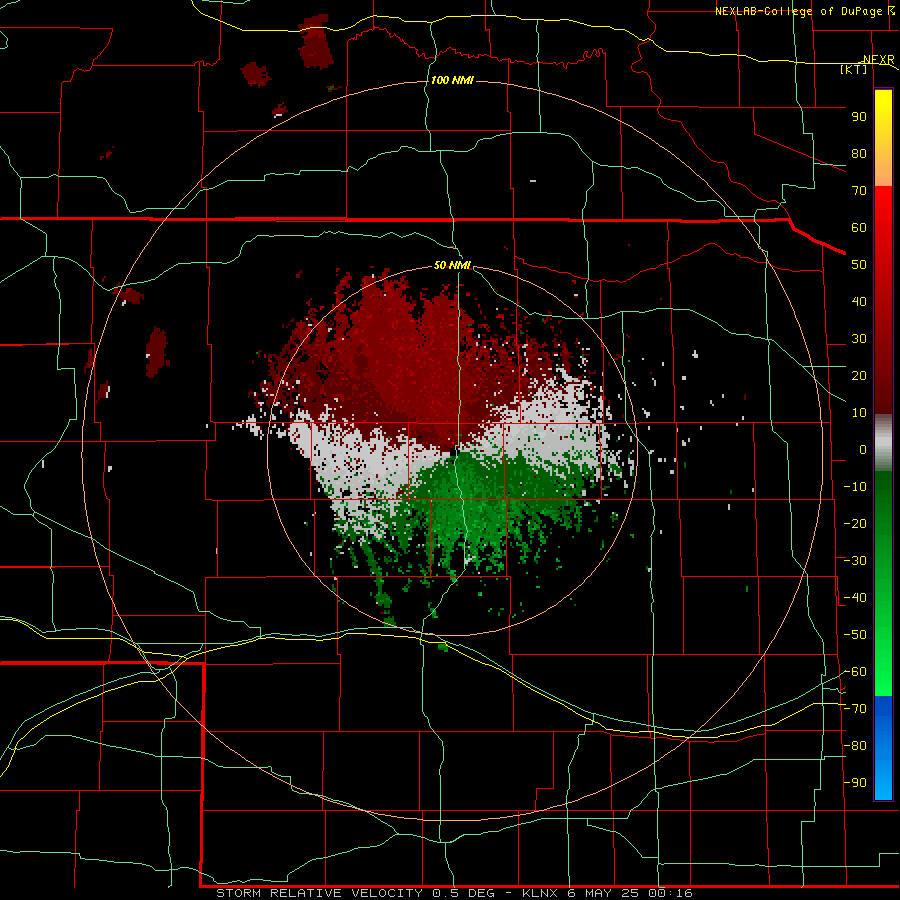The image size is (900, 900).
Task: Click the -40 scale label
Action: pos(855,598)
